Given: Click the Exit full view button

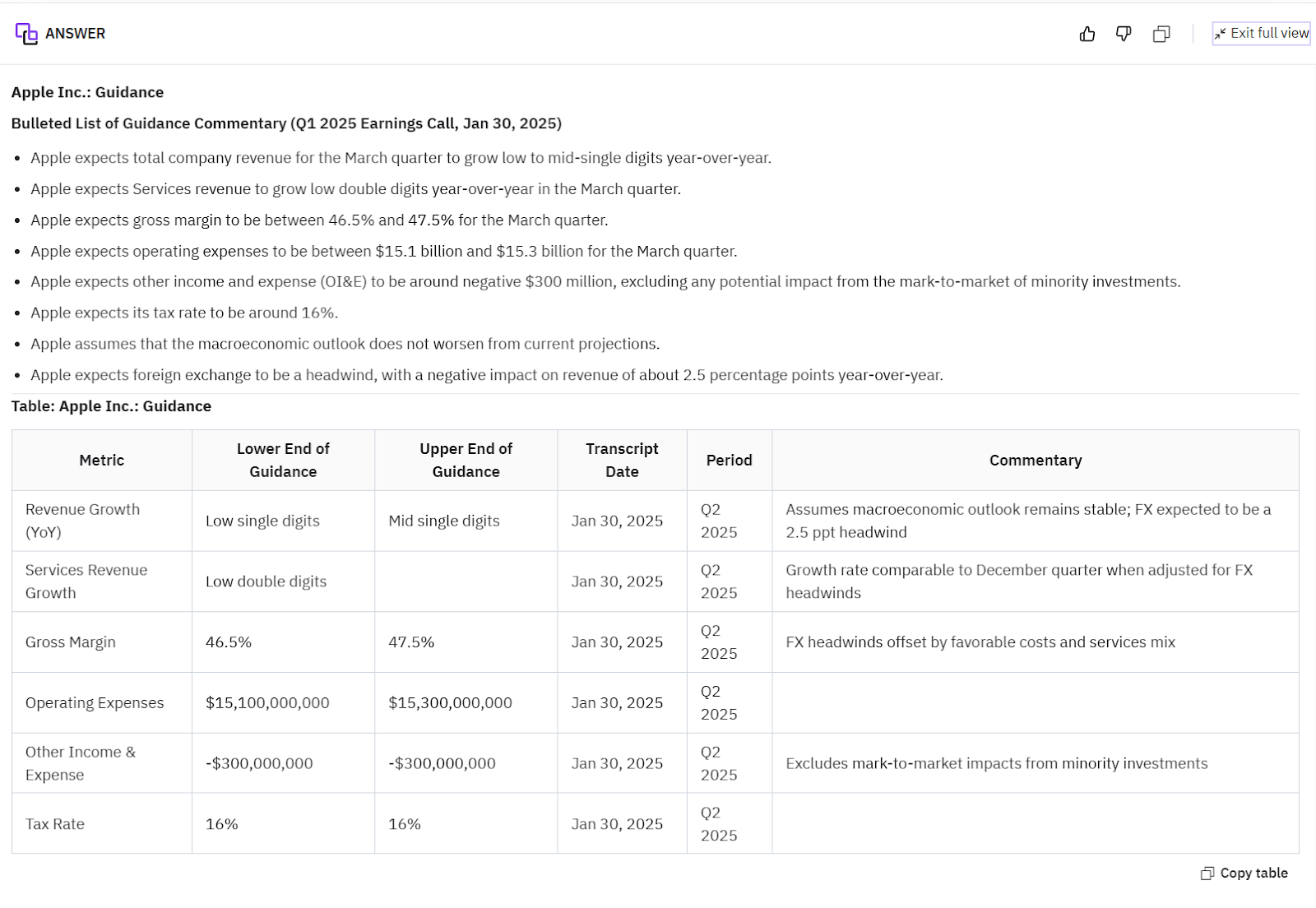Looking at the screenshot, I should tap(1260, 34).
